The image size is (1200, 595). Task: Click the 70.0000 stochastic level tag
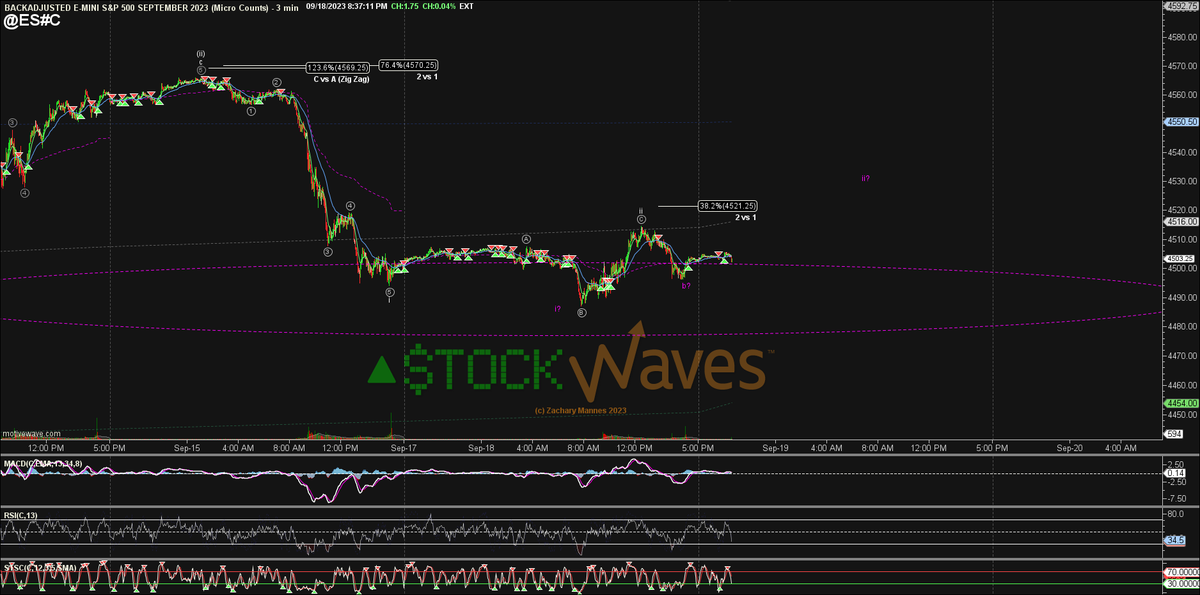click(x=1181, y=573)
